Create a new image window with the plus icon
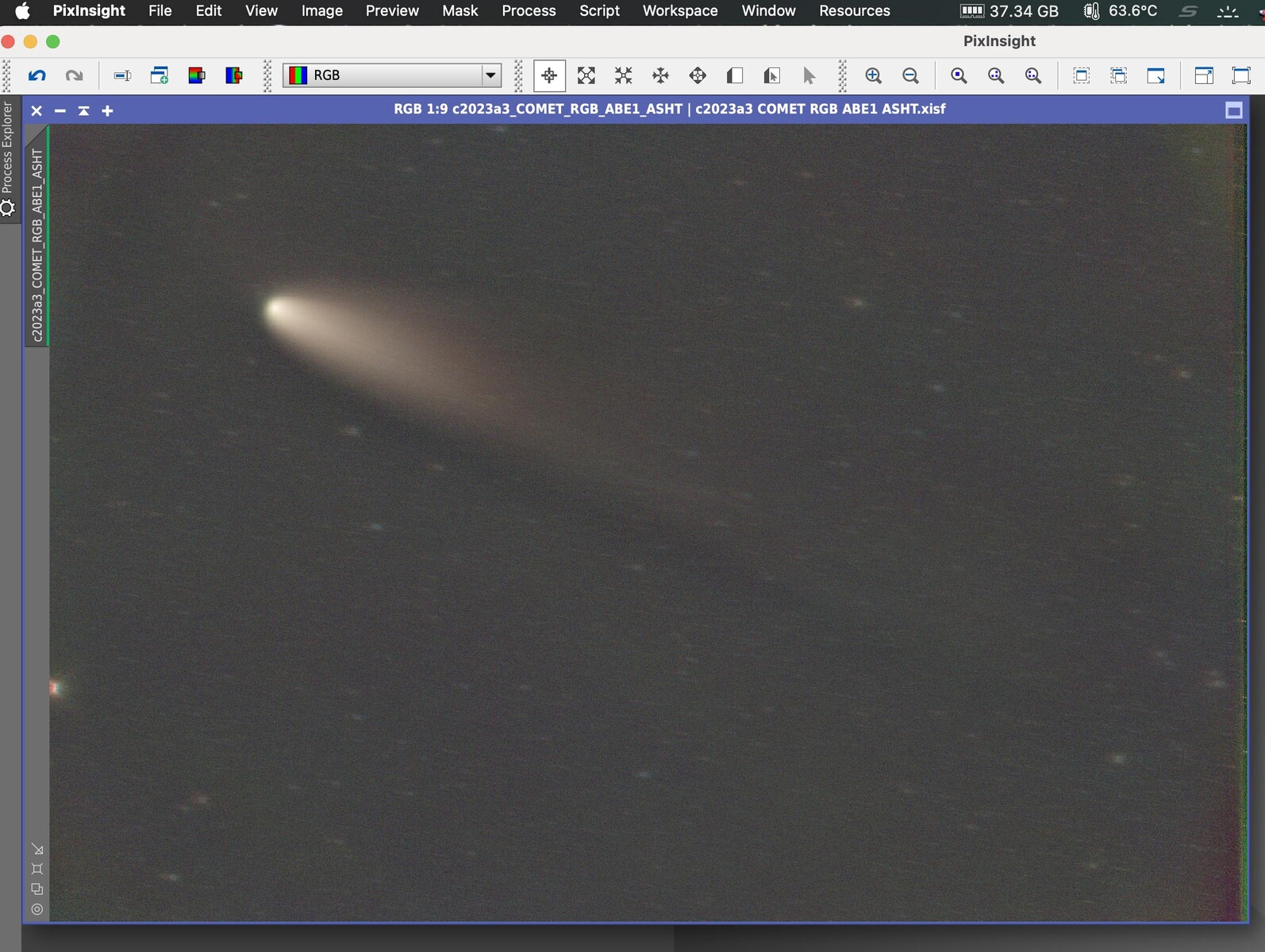 click(x=160, y=75)
